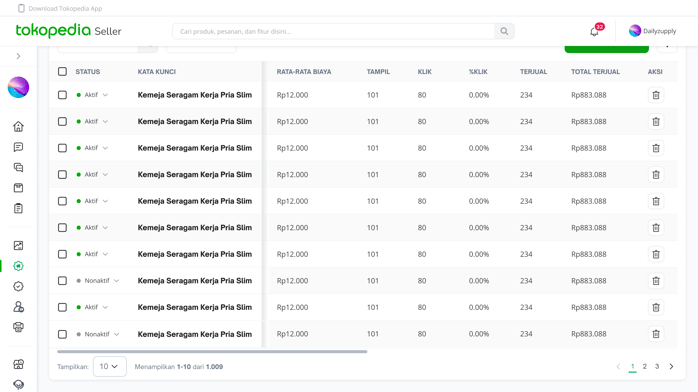Image resolution: width=698 pixels, height=392 pixels.
Task: Open the Chat icon in the sidebar
Action: pyautogui.click(x=18, y=147)
